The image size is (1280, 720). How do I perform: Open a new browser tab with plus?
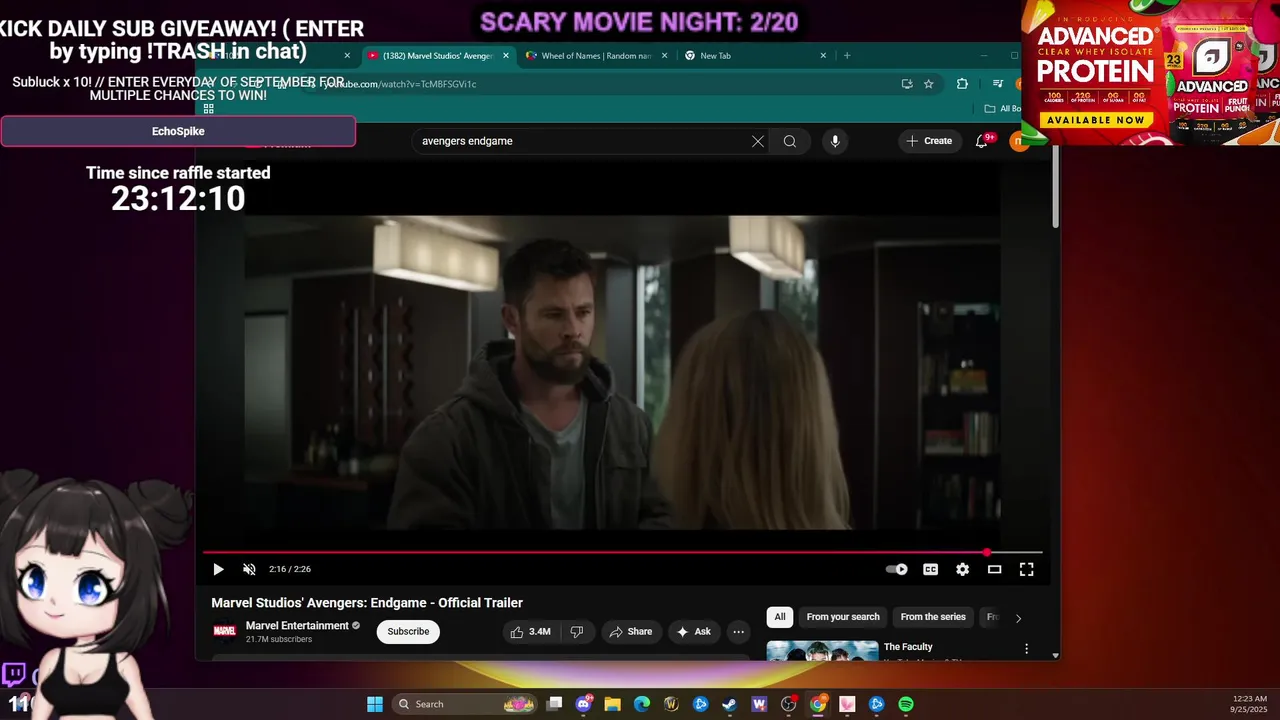click(x=847, y=56)
